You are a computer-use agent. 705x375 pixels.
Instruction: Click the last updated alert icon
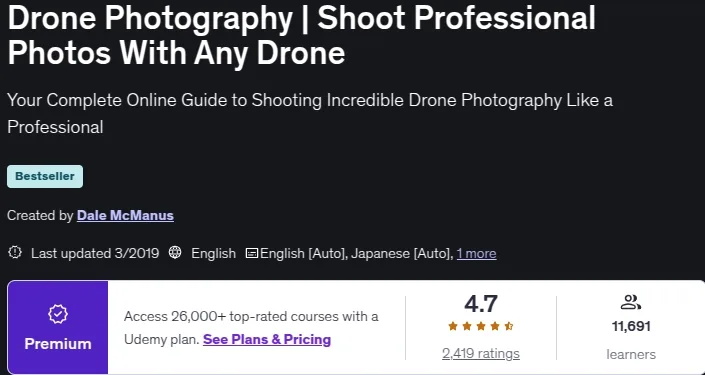15,252
